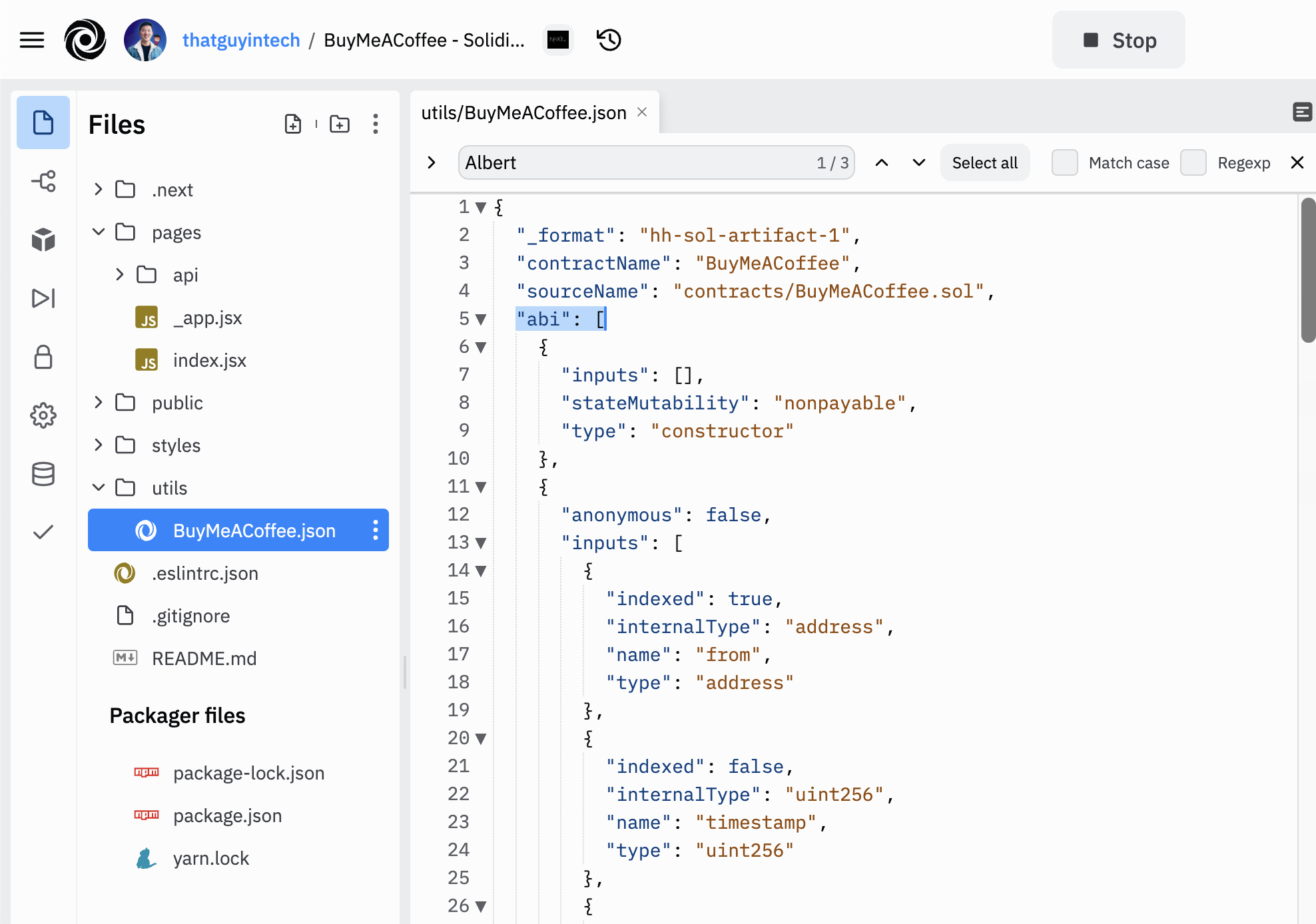
Task: Collapse the utils folder
Action: pos(99,487)
